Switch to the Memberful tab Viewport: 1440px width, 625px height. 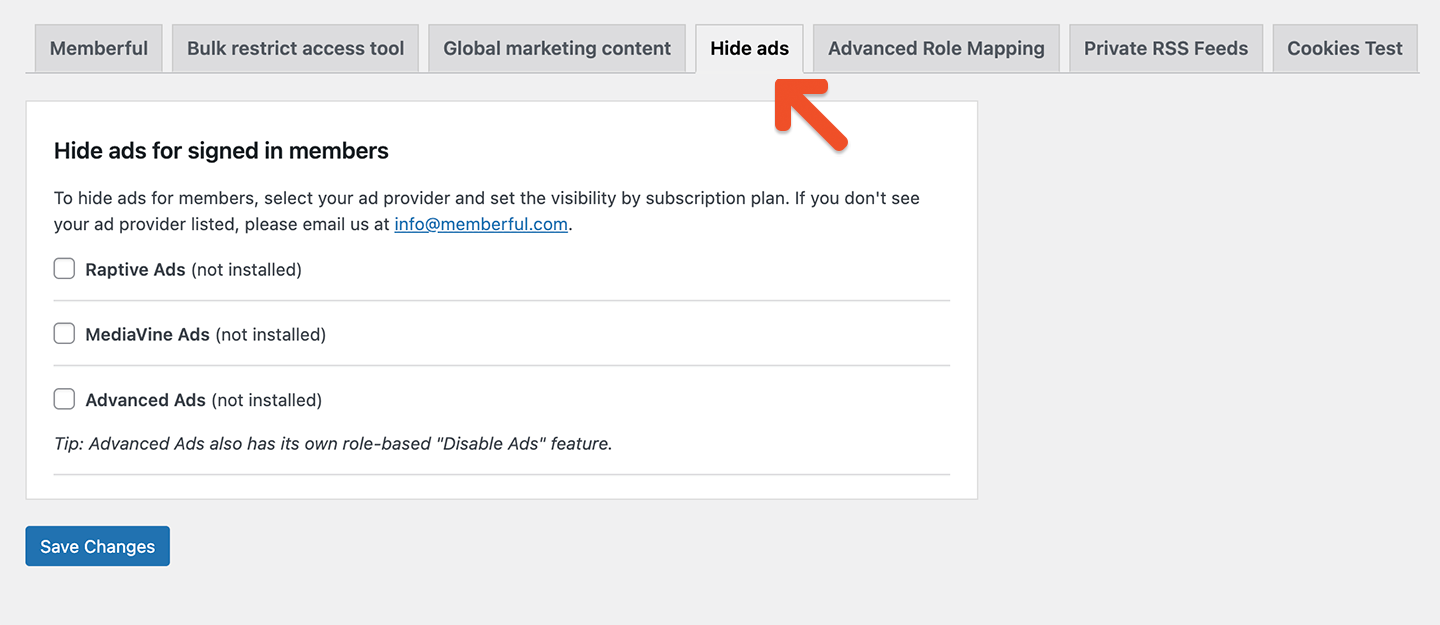click(x=98, y=47)
